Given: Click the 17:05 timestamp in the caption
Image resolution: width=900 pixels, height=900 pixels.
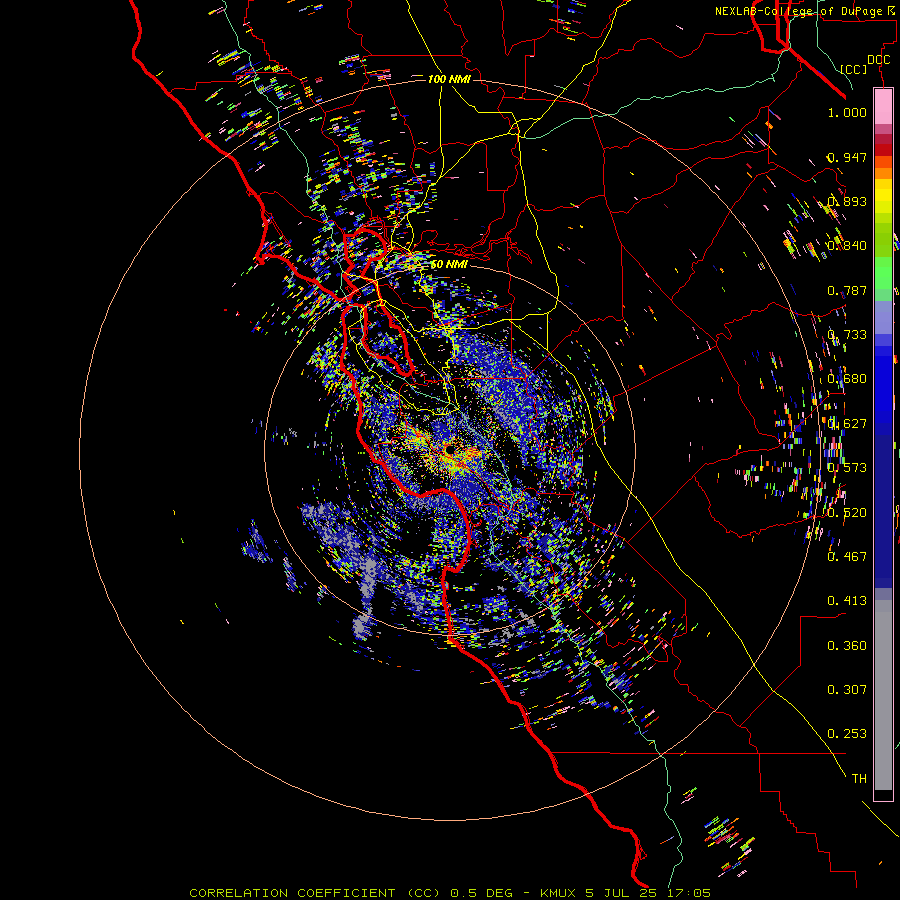Looking at the screenshot, I should pos(689,893).
